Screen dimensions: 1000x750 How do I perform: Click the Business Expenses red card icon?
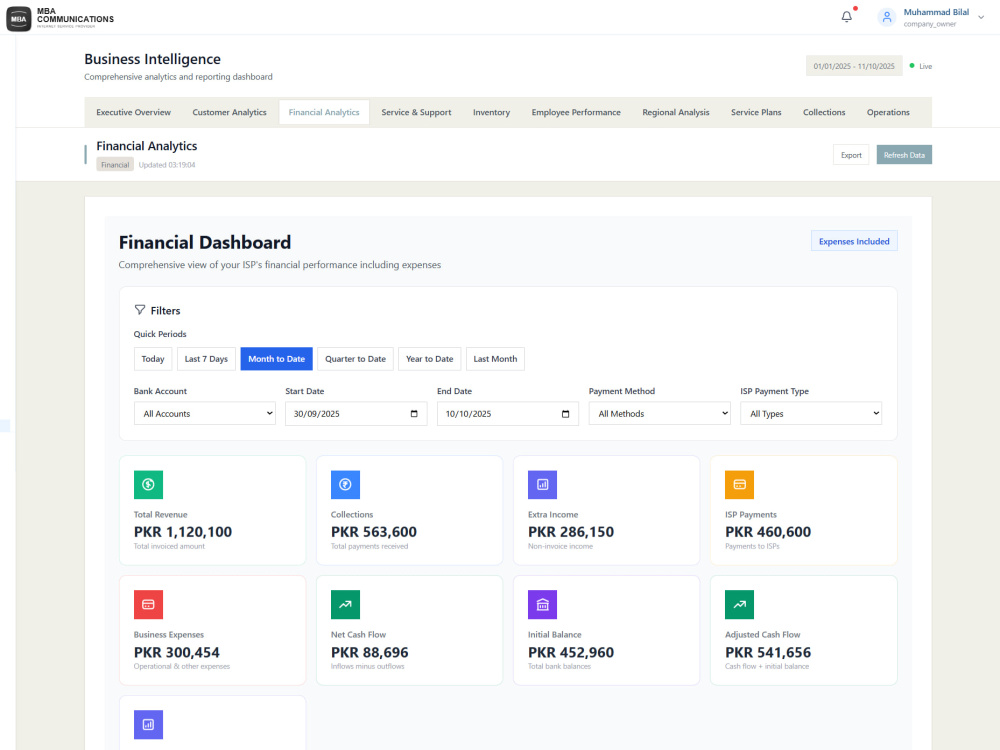pos(148,605)
